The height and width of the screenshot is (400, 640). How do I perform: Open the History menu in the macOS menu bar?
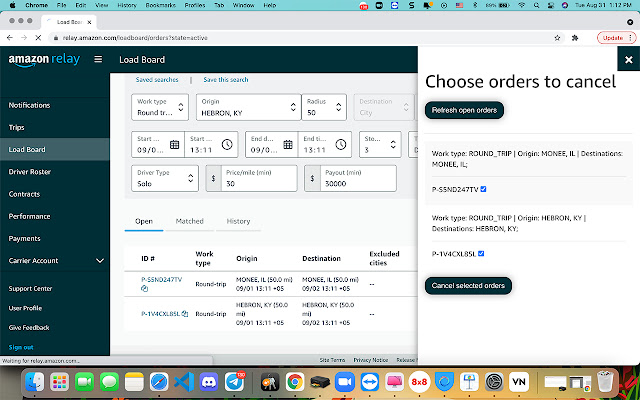(127, 5)
